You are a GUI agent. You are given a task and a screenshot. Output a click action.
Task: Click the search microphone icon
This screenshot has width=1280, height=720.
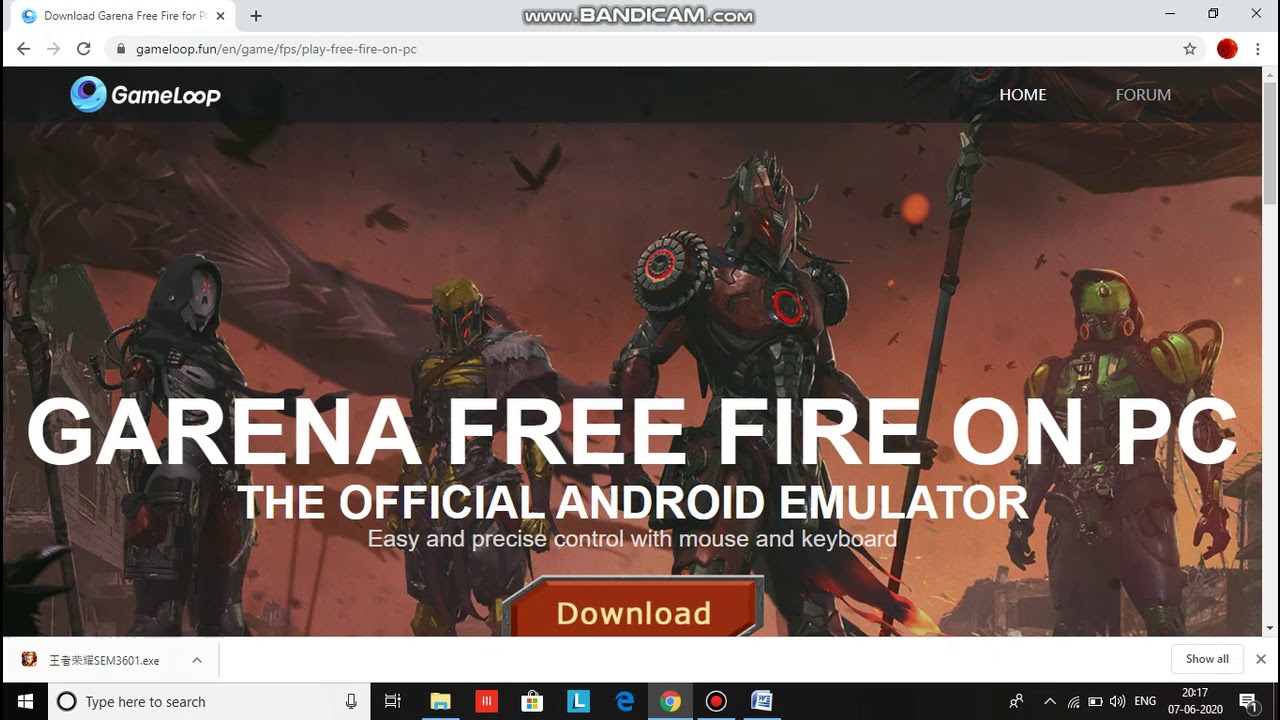click(351, 702)
